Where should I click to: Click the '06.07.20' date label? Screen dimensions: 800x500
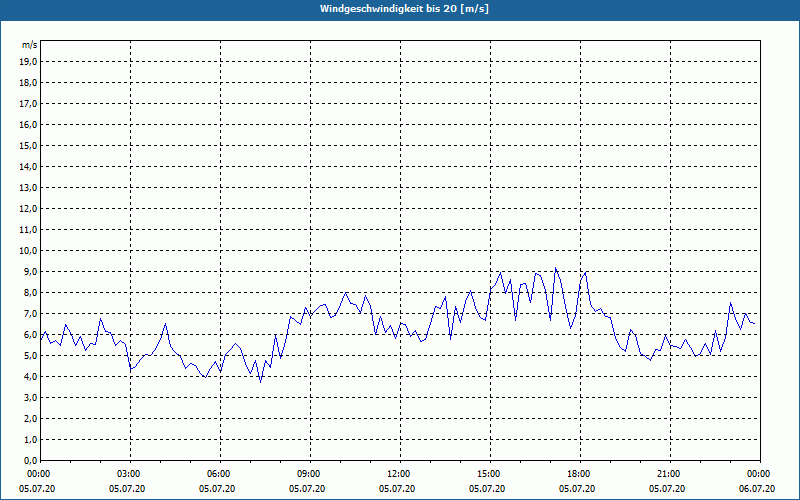click(x=757, y=489)
